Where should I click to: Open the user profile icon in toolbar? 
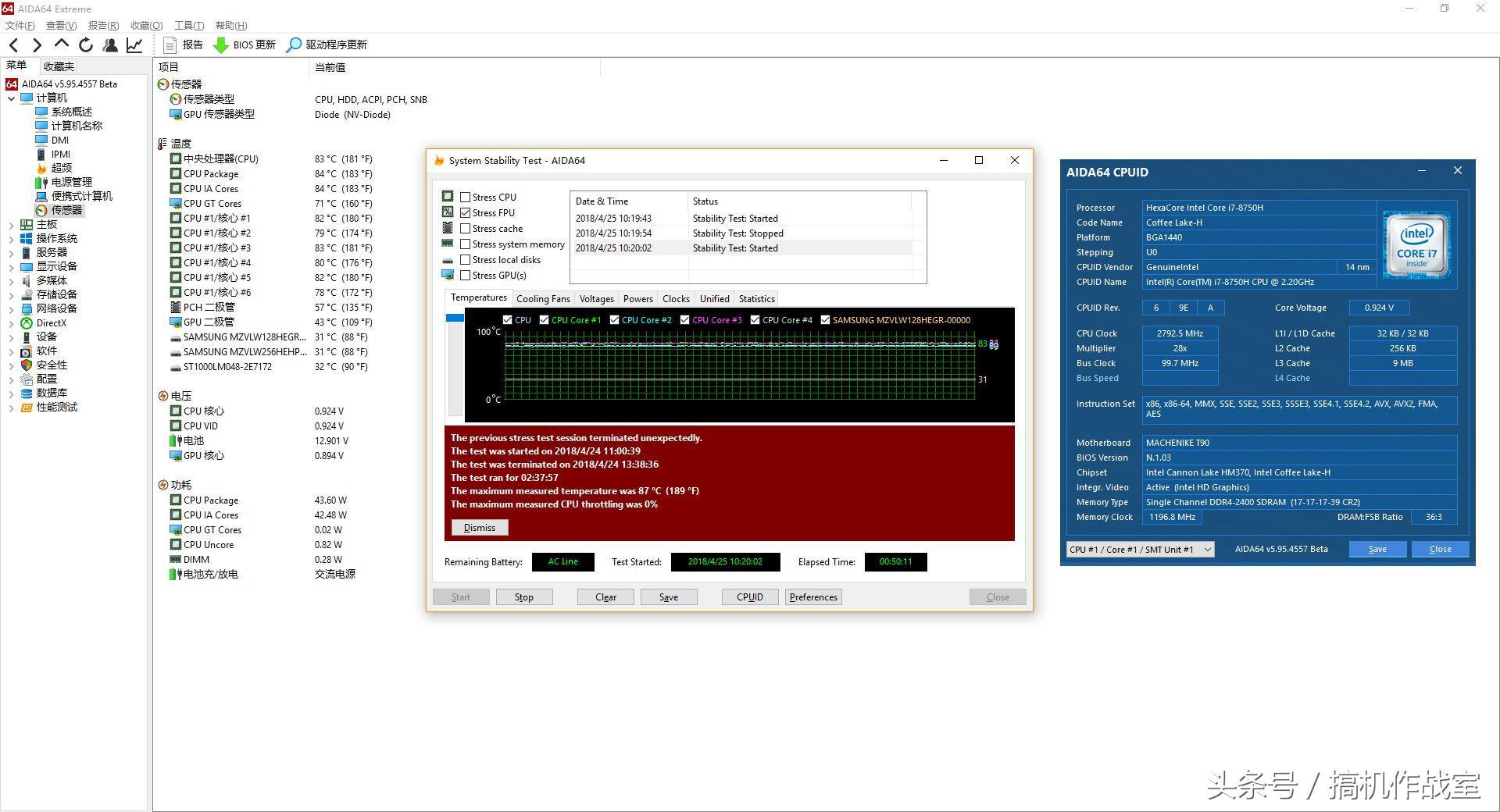110,45
